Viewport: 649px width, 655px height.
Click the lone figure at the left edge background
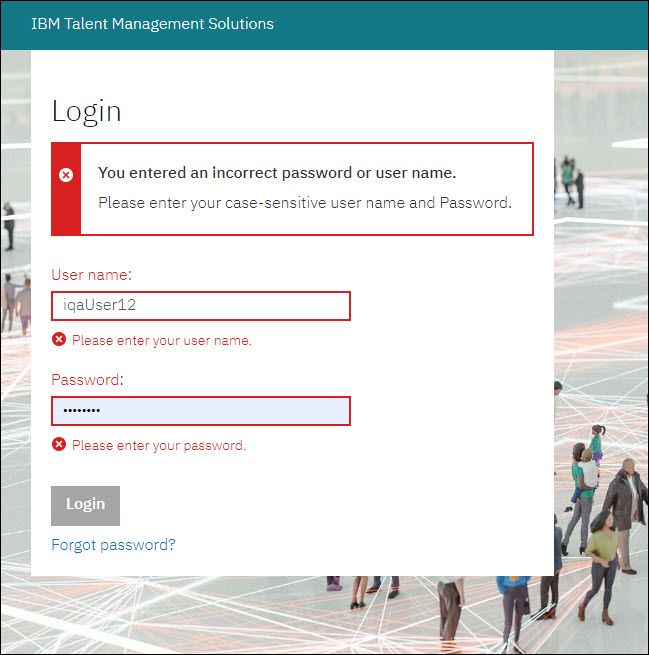[9, 225]
